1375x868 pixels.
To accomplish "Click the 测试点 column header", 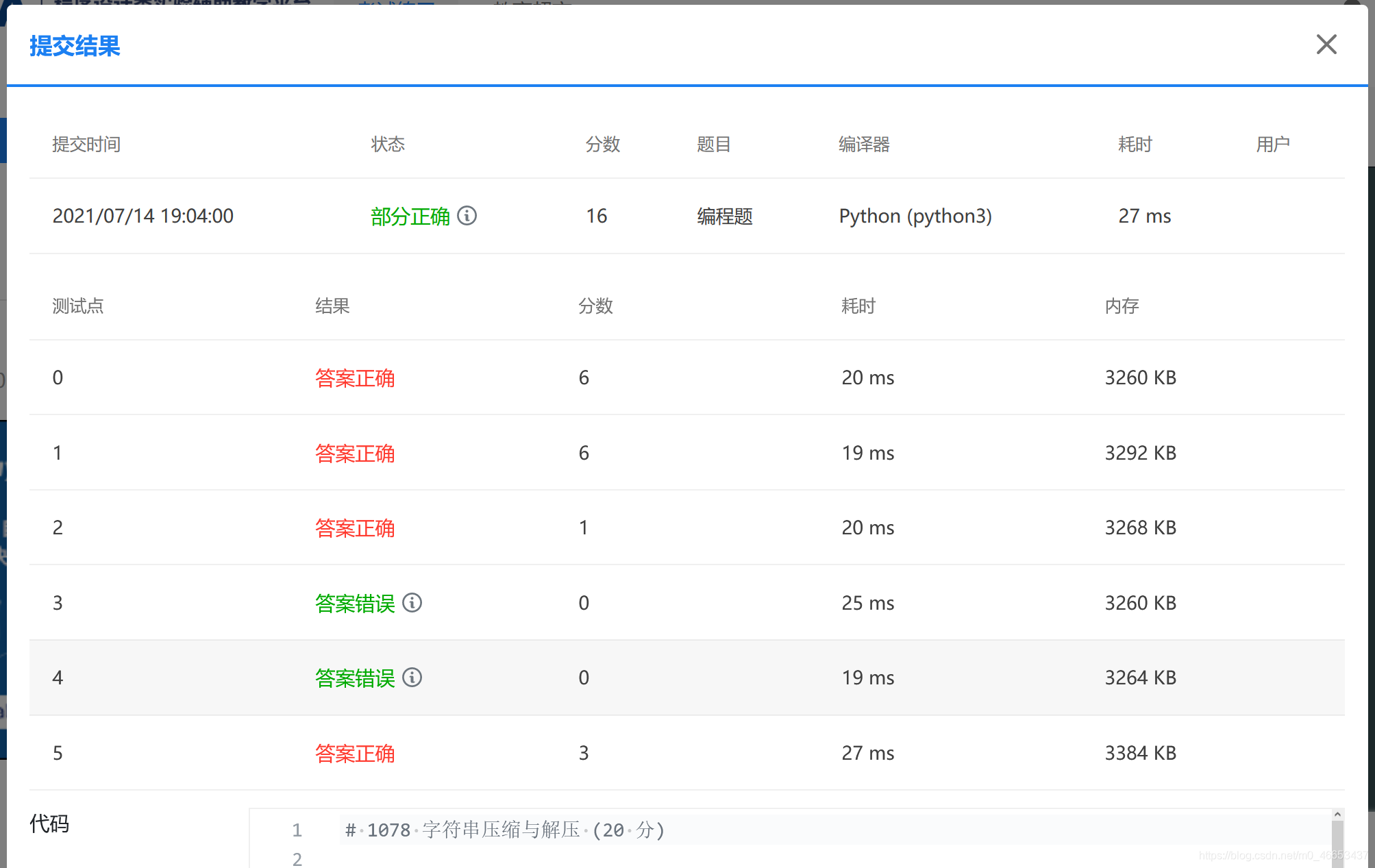I will click(x=78, y=306).
